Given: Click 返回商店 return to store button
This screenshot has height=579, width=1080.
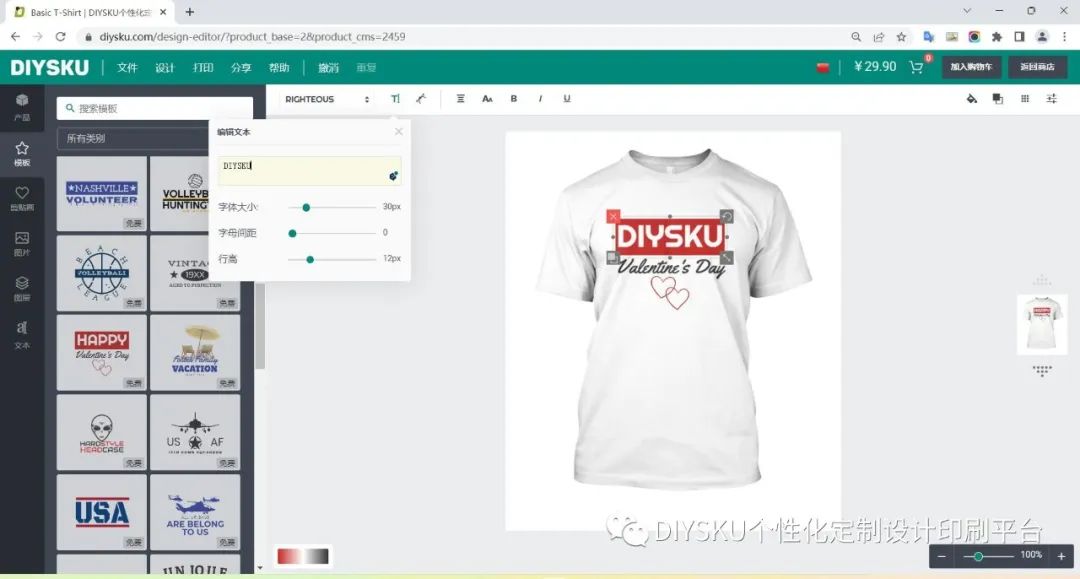Looking at the screenshot, I should [1037, 67].
